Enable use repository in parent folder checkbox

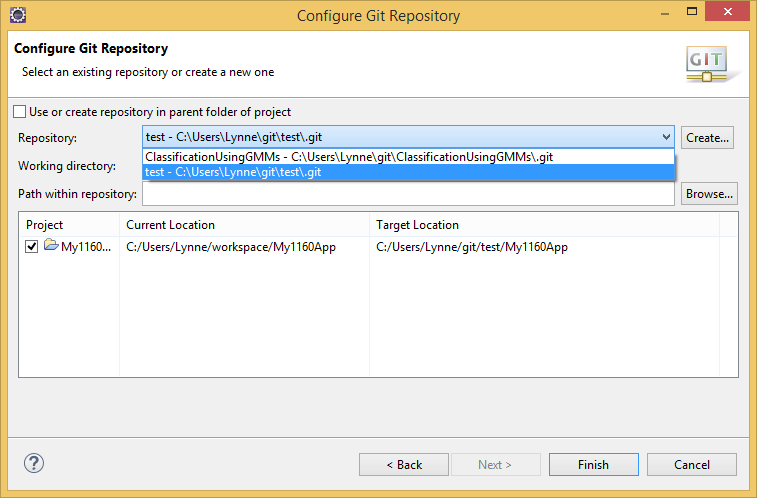tap(20, 112)
